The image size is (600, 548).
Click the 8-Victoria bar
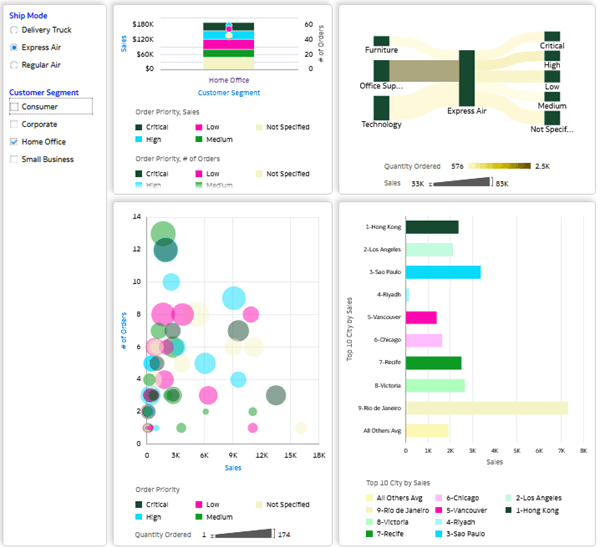coord(435,386)
